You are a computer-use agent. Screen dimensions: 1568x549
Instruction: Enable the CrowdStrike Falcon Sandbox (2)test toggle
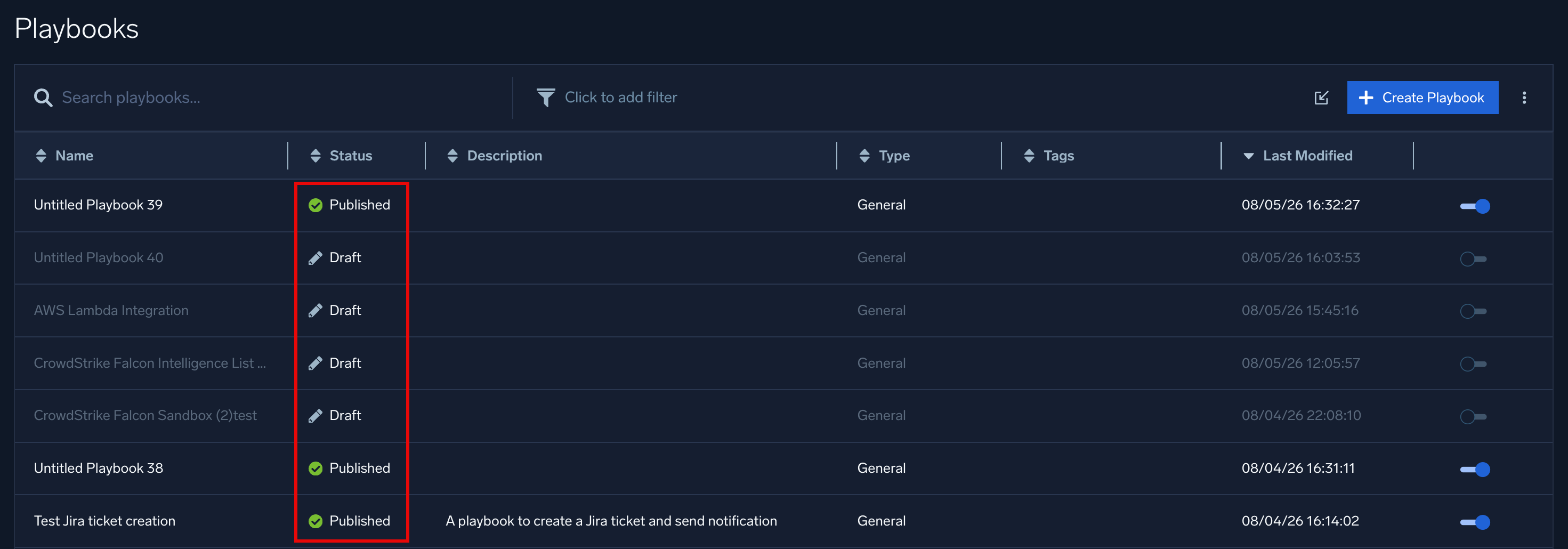point(1473,416)
